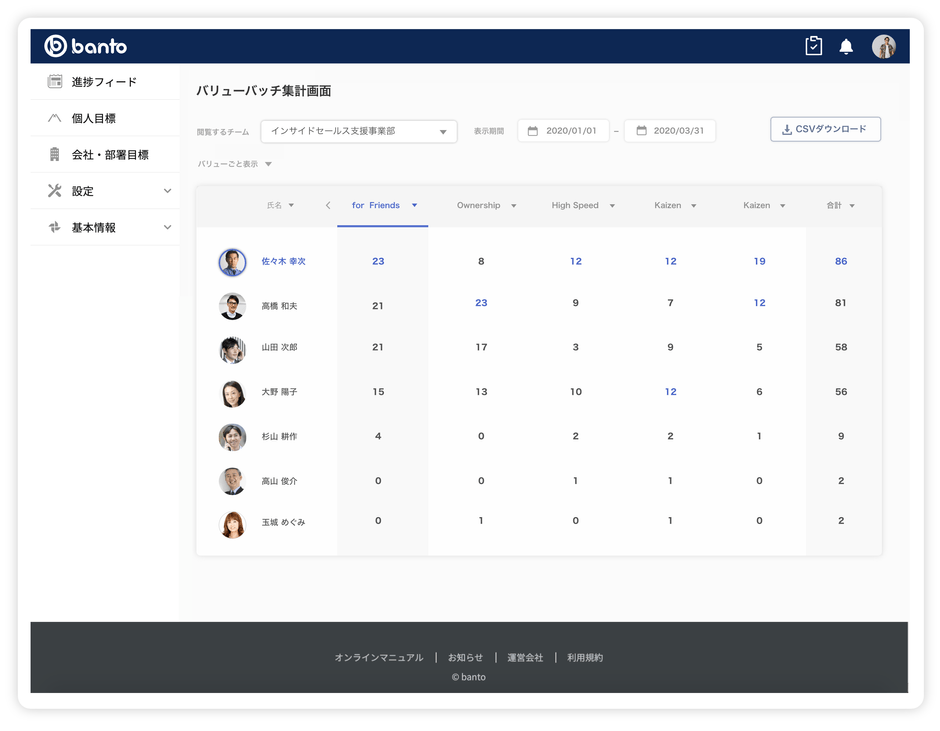Open the 進捗フィード feed via its calendar icon
Image resolution: width=940 pixels, height=731 pixels.
point(54,81)
